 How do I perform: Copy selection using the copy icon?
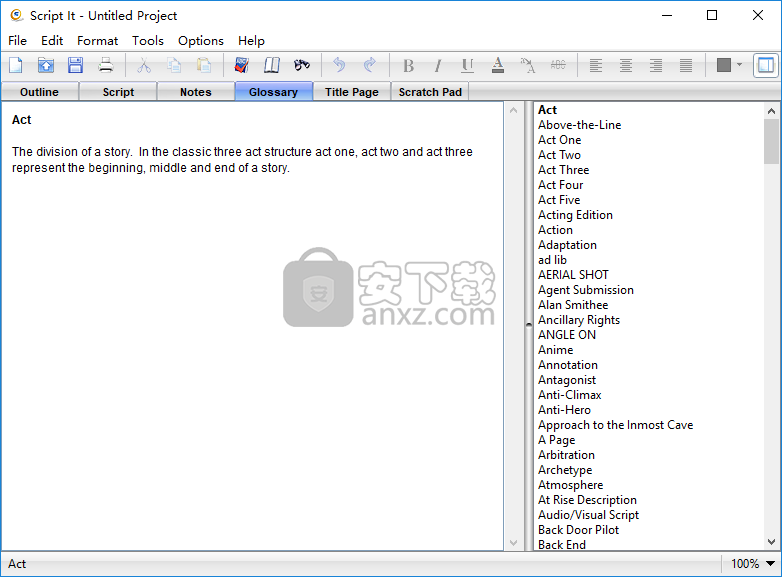pyautogui.click(x=174, y=65)
